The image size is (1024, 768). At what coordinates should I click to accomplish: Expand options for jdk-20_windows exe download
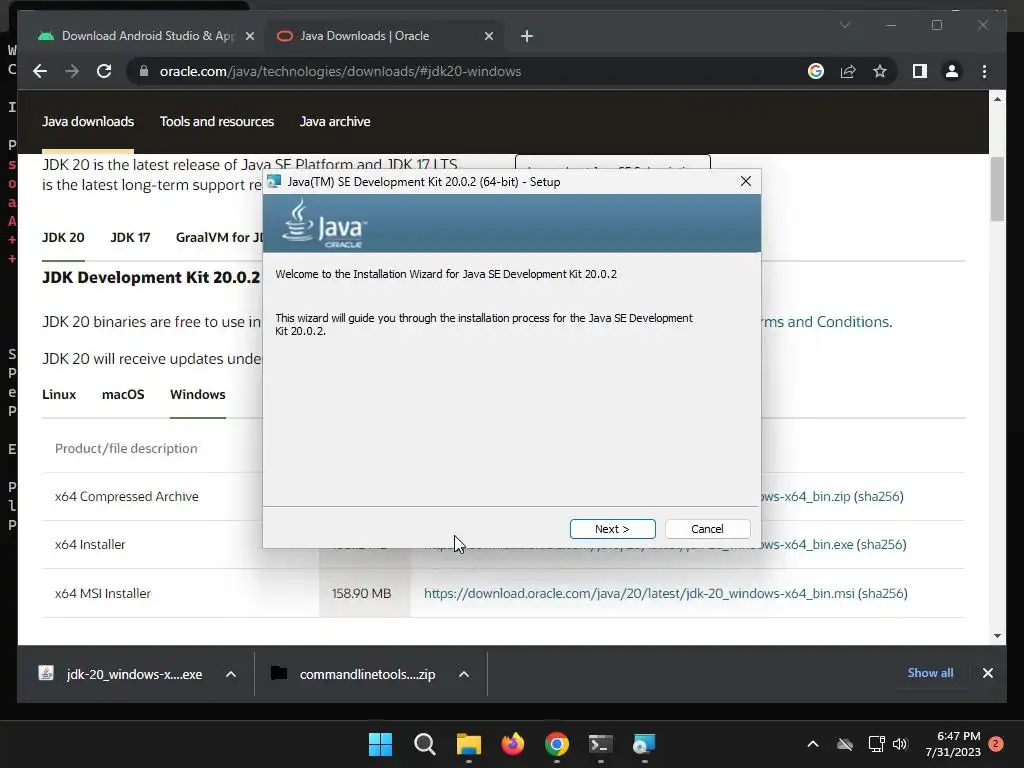point(231,674)
